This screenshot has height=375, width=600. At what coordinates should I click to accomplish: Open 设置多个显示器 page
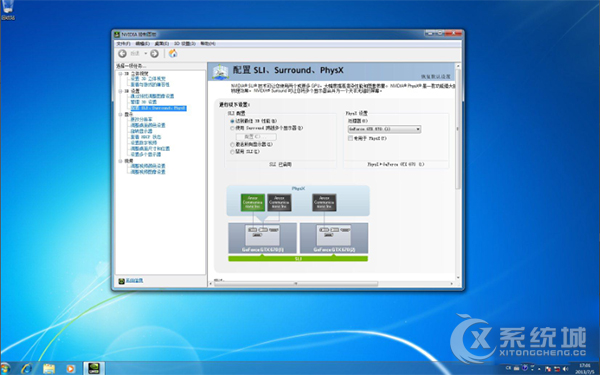[146, 155]
